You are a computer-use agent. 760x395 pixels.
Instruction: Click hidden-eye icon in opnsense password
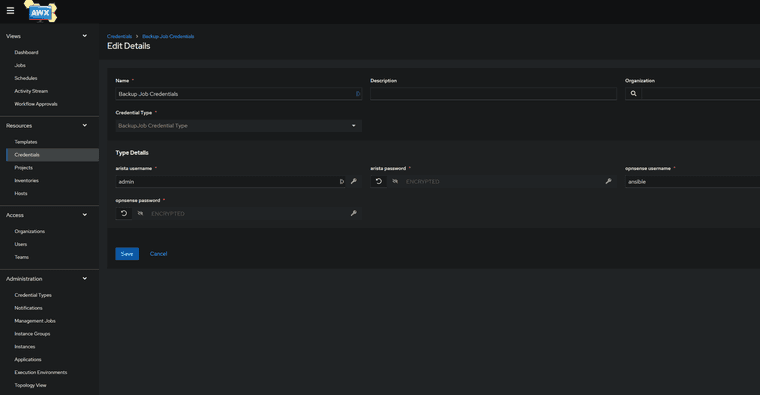point(140,213)
